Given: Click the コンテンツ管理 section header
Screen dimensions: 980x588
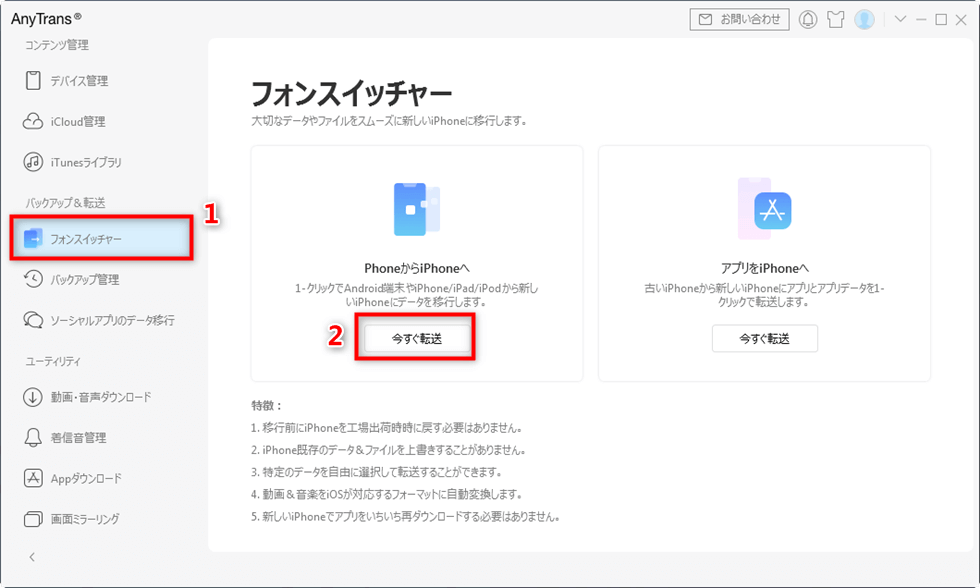Looking at the screenshot, I should 57,45.
